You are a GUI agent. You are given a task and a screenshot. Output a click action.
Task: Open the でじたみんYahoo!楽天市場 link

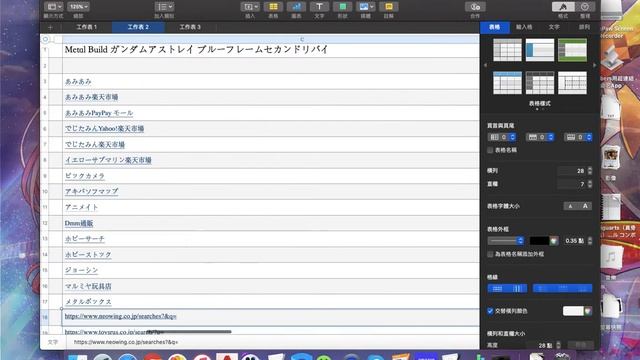(104, 129)
